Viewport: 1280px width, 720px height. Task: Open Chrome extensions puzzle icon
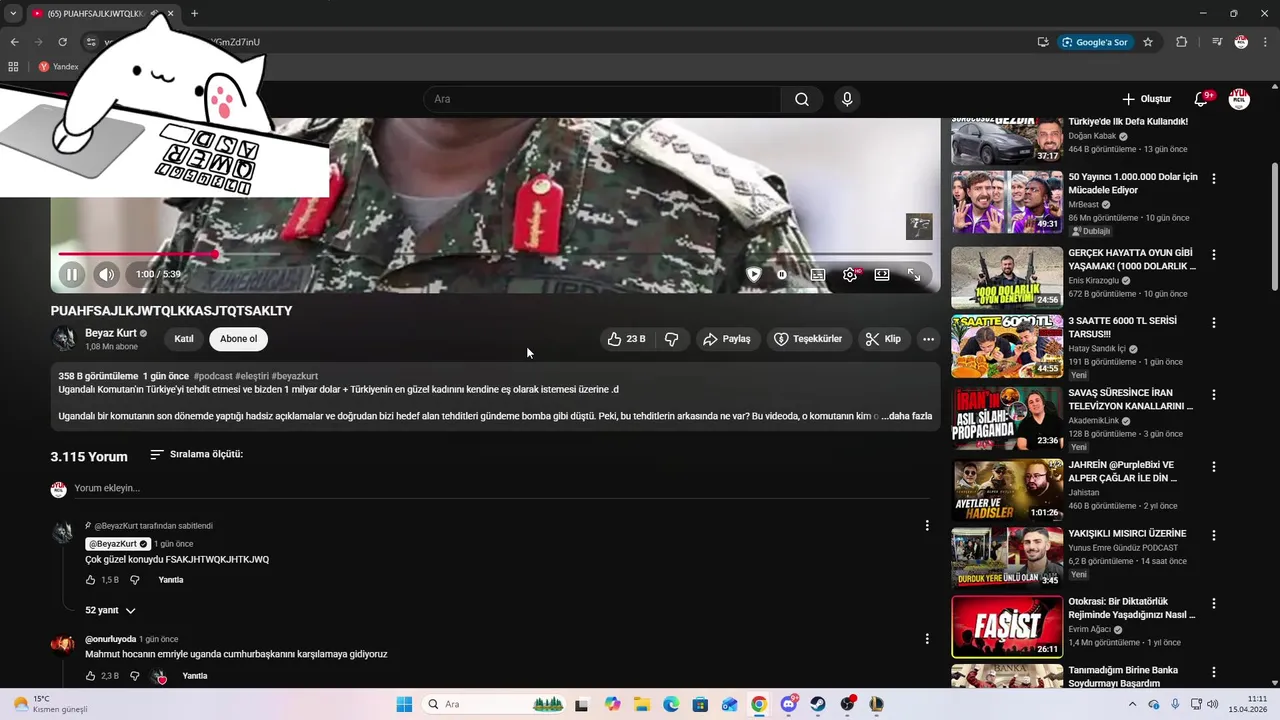(1181, 42)
